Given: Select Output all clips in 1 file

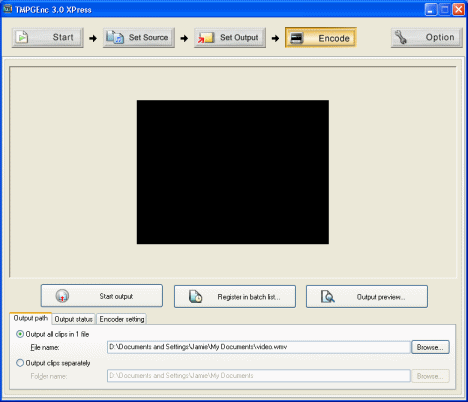Looking at the screenshot, I should click(53, 334).
